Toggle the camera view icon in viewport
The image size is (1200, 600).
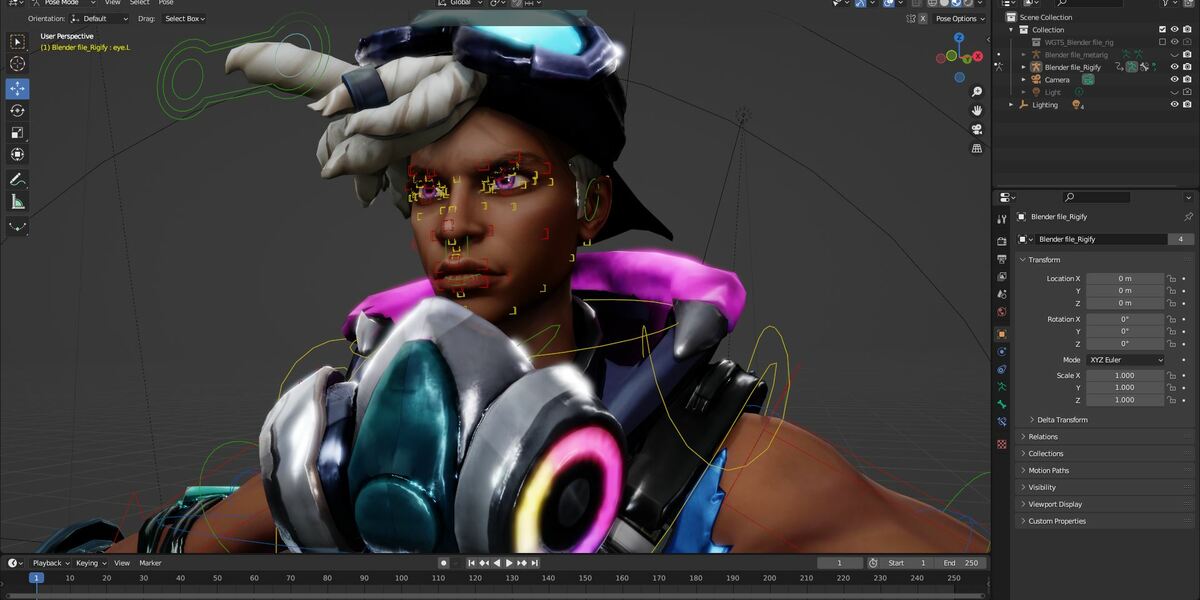tap(976, 129)
